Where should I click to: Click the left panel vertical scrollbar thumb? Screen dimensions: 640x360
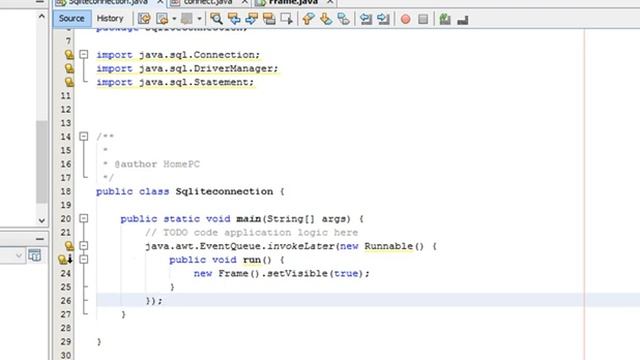[42, 162]
